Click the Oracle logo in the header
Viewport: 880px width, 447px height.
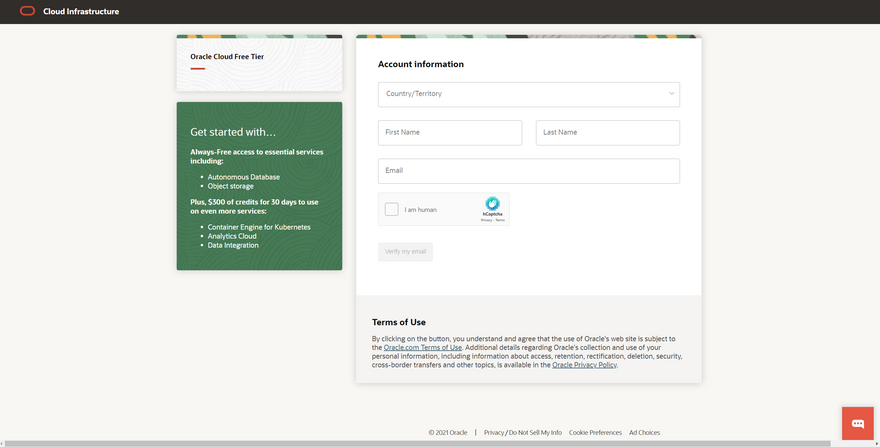point(27,12)
